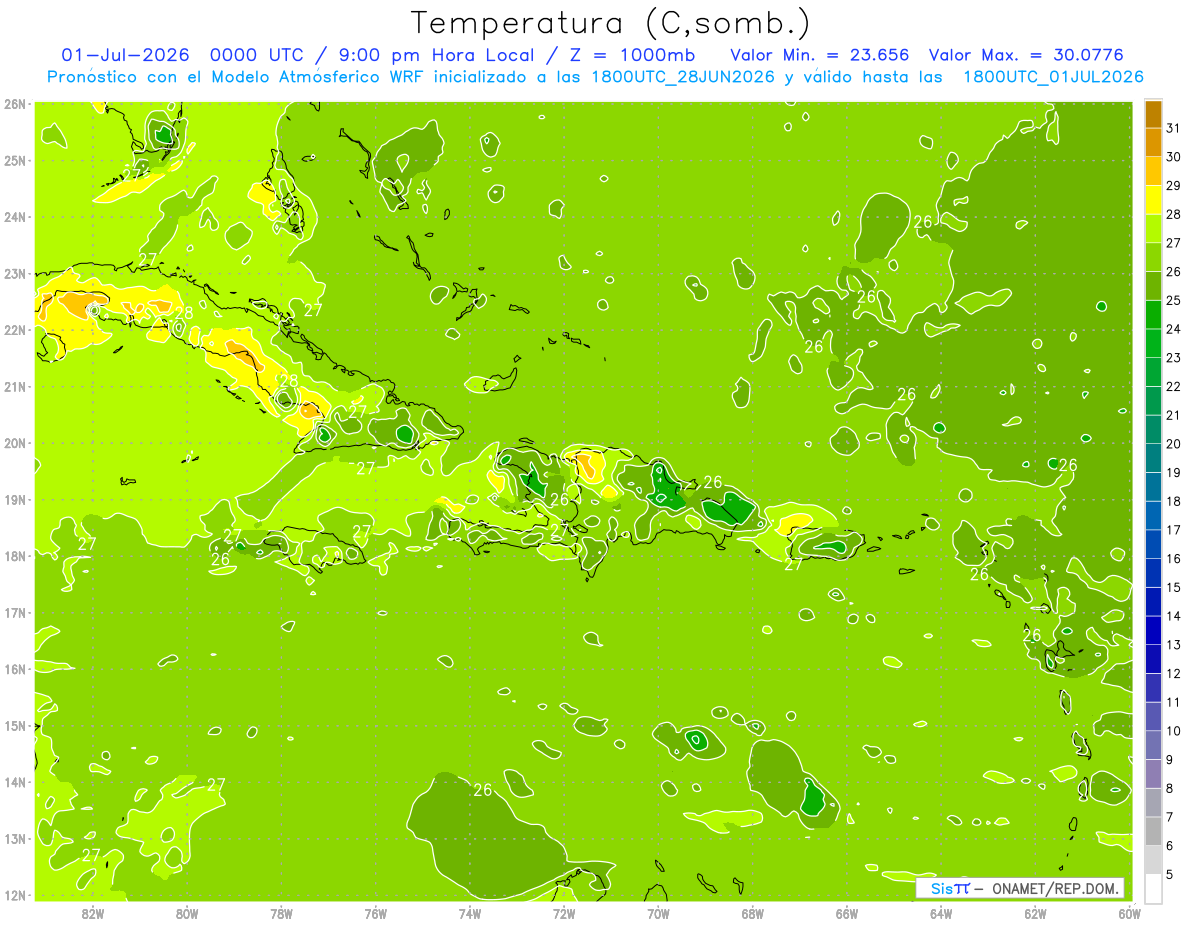Viewport: 1200px width, 927px height.
Task: Click the longitude axis label "60W"
Action: pos(1130,912)
